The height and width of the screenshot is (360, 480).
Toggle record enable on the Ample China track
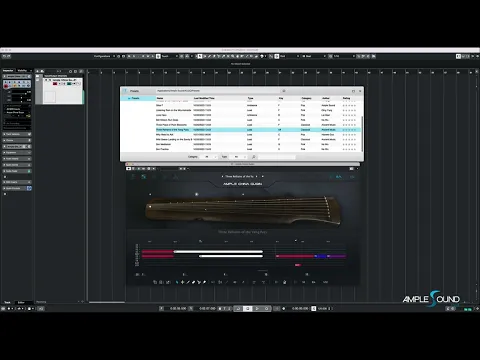tap(55, 84)
